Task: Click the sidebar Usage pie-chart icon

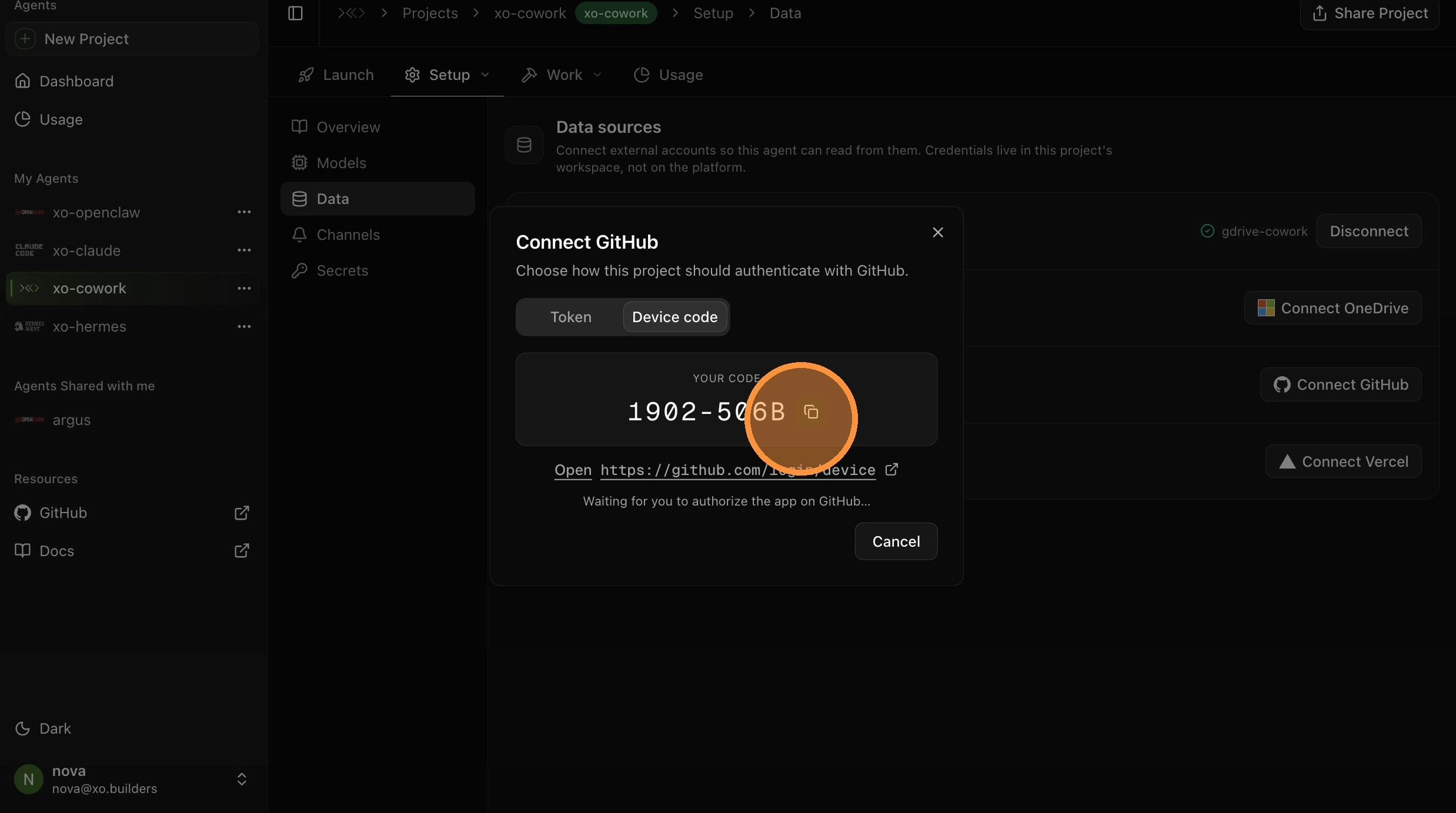Action: click(22, 119)
